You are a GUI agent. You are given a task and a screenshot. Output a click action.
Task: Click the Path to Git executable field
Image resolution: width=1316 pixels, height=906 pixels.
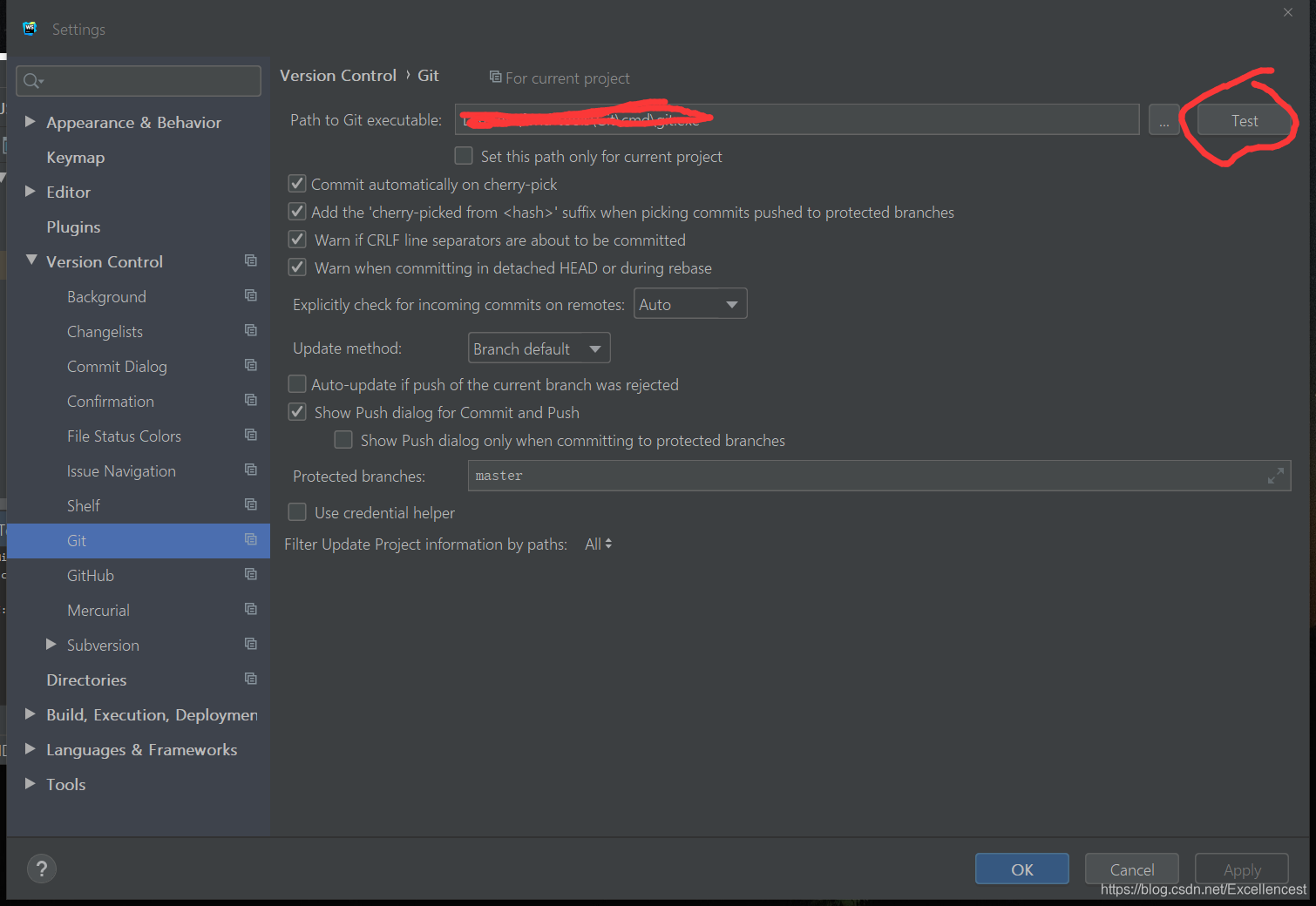pyautogui.click(x=797, y=119)
